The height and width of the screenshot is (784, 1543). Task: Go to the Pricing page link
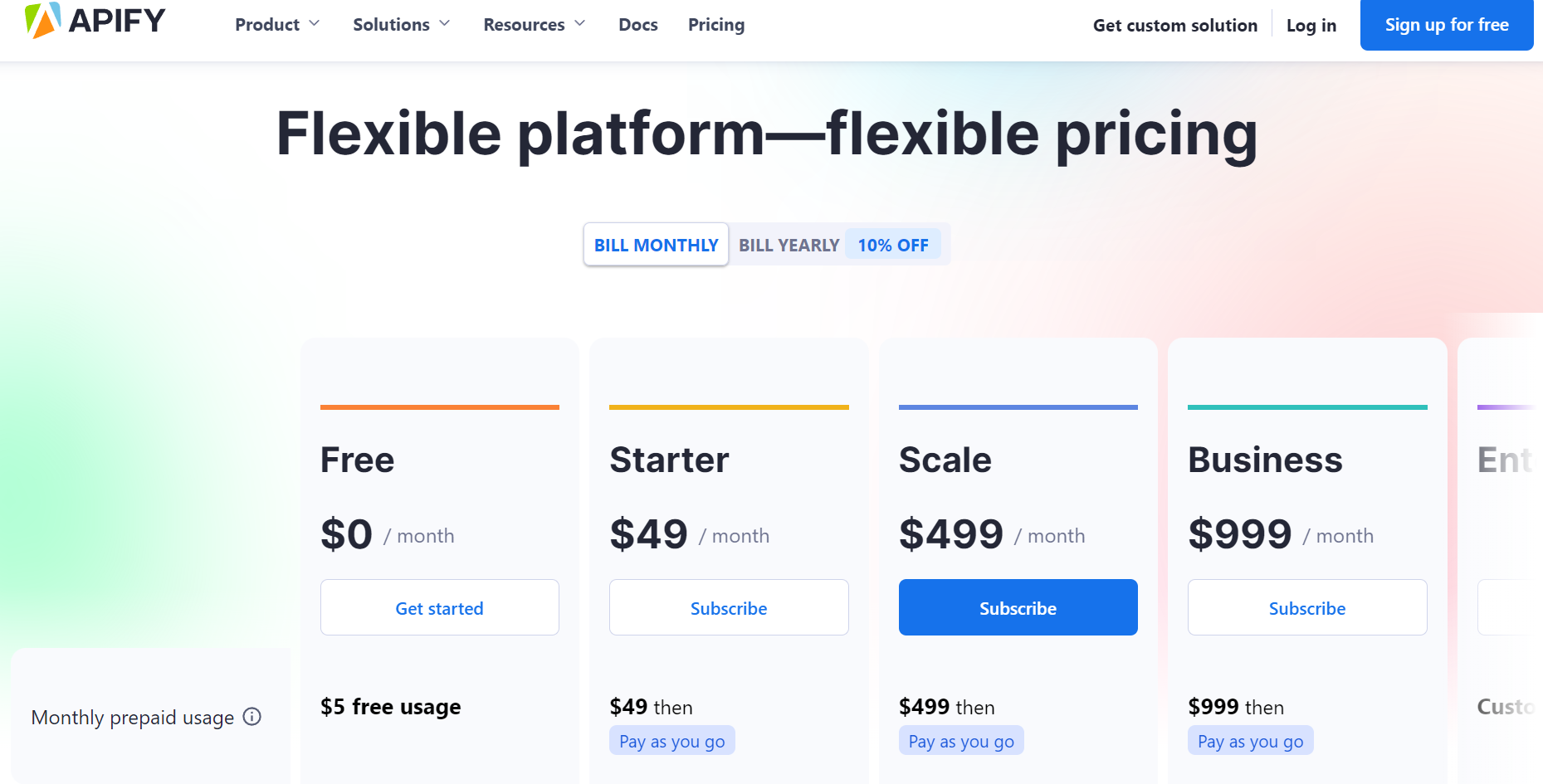coord(716,25)
